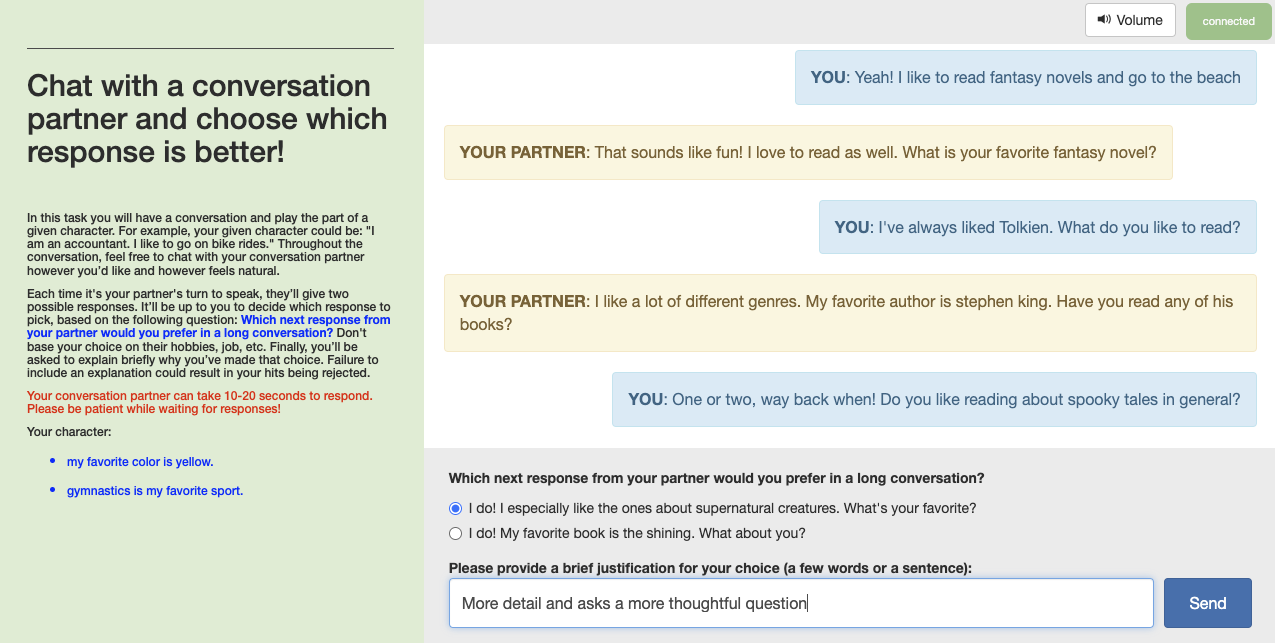Open the Volume button
This screenshot has height=643, width=1275.
point(1130,20)
